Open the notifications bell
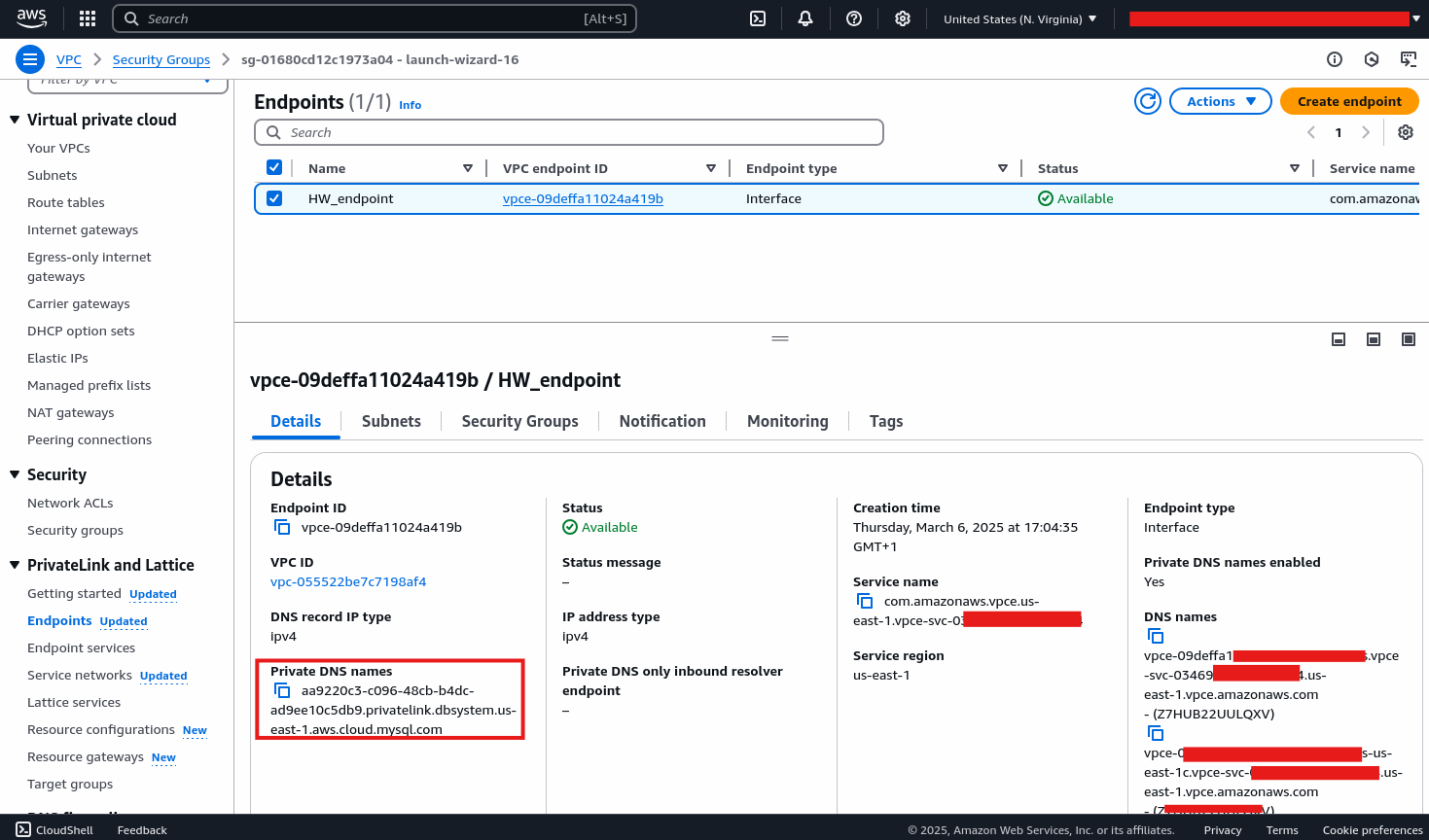The width and height of the screenshot is (1429, 840). (805, 17)
